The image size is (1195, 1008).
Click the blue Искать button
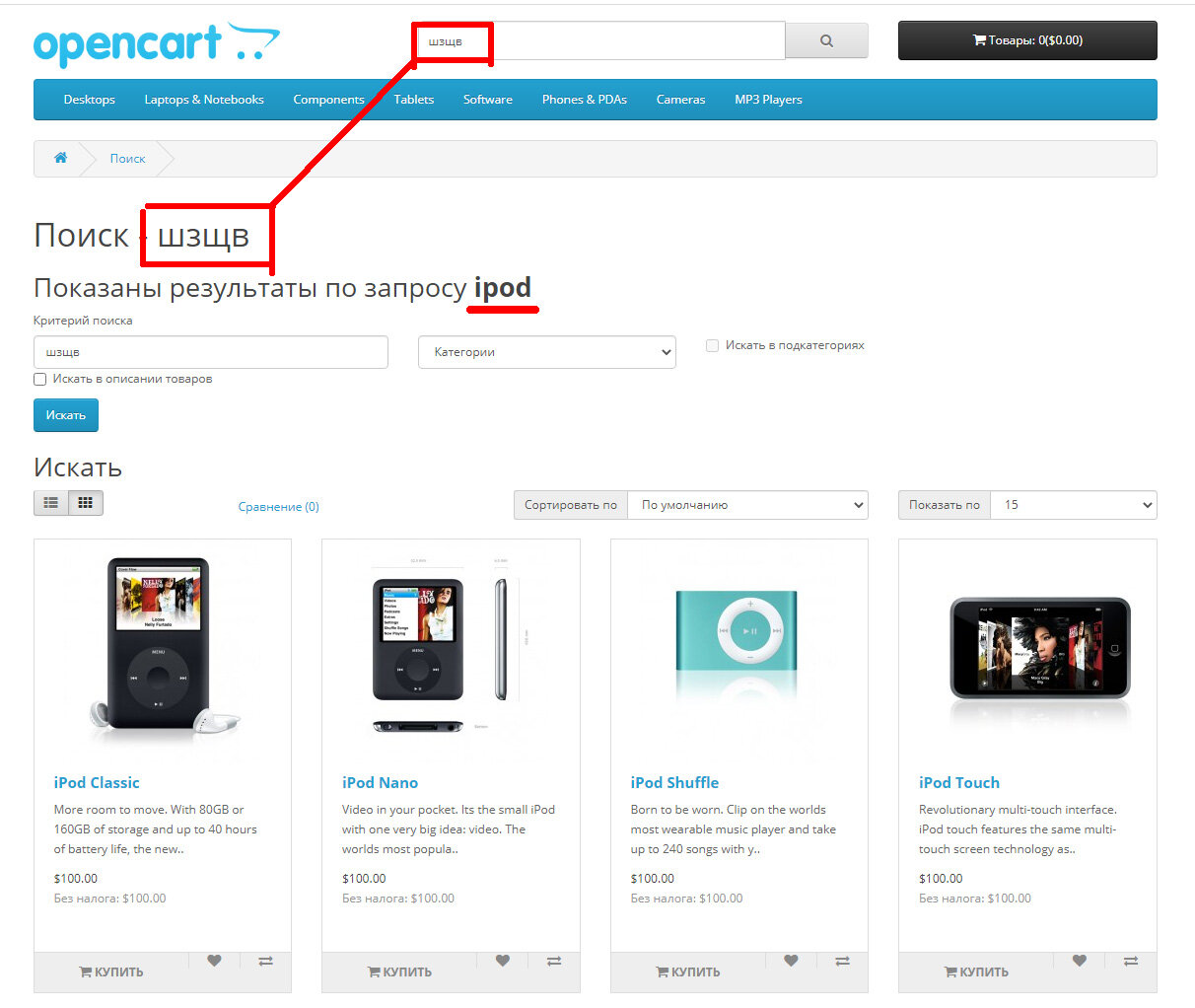pyautogui.click(x=66, y=415)
